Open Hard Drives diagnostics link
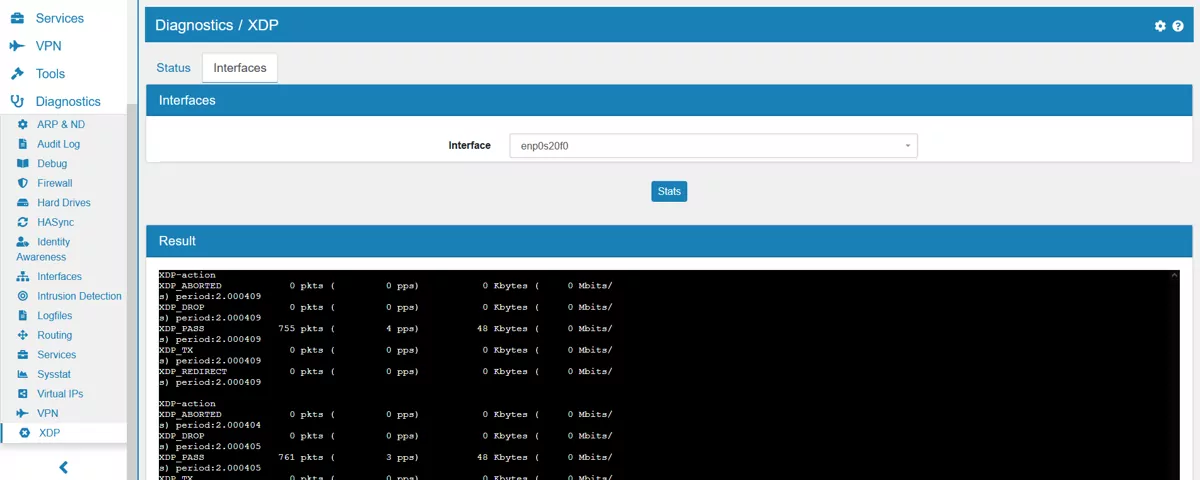 click(x=64, y=203)
